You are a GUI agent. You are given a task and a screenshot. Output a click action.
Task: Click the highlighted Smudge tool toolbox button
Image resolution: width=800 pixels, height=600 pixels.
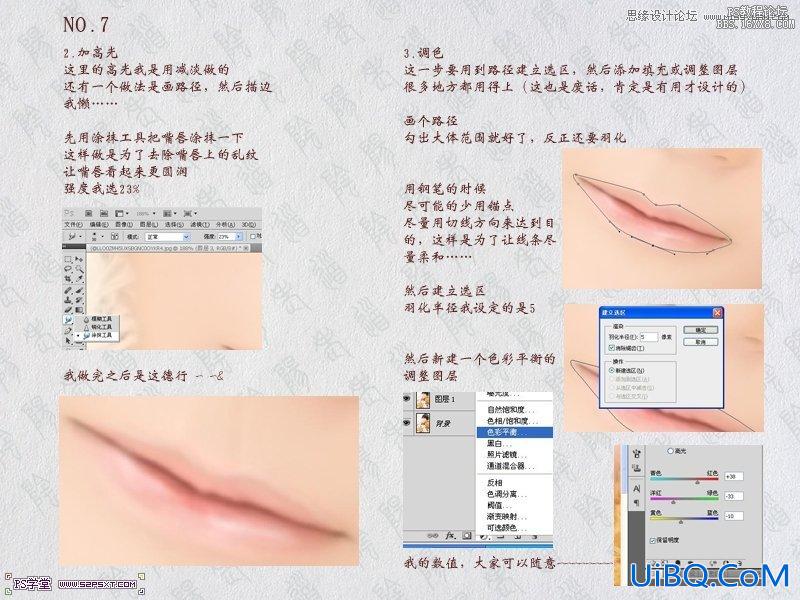pyautogui.click(x=68, y=319)
